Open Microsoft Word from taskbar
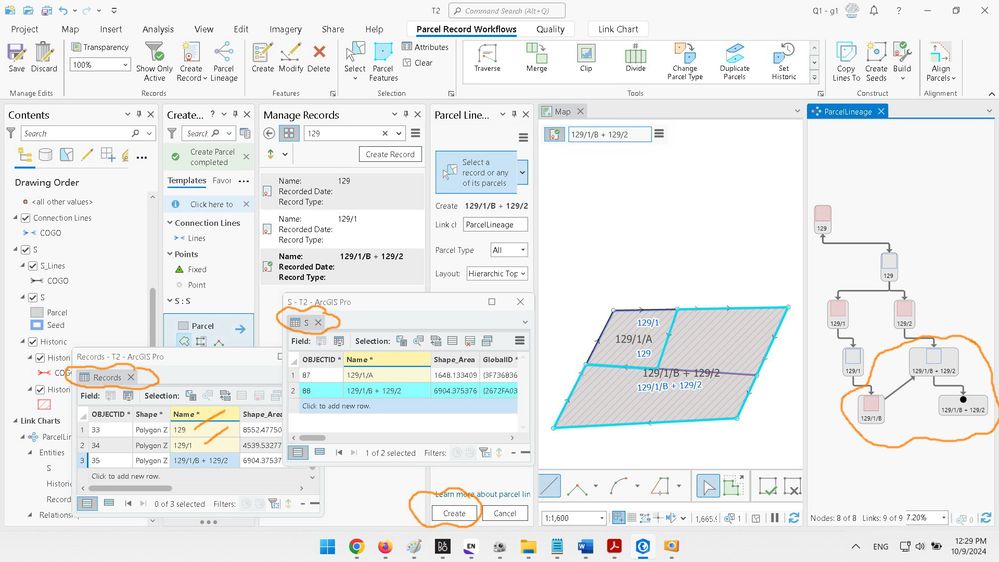999x562 pixels. (586, 547)
